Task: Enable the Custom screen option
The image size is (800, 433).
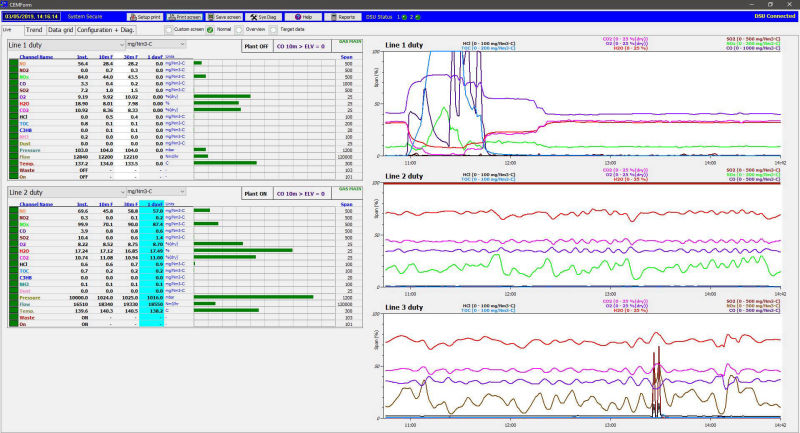Action: click(x=169, y=30)
